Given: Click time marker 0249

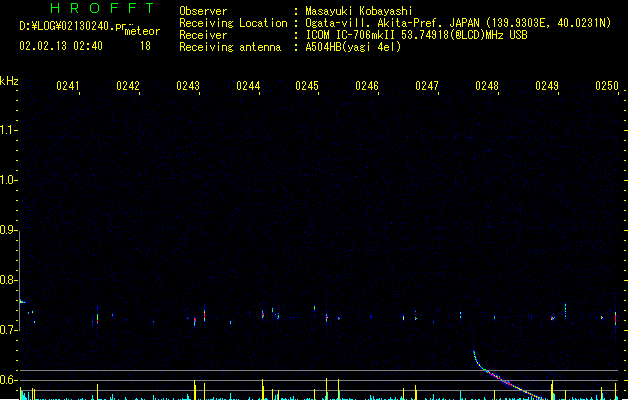Looking at the screenshot, I should tap(547, 86).
